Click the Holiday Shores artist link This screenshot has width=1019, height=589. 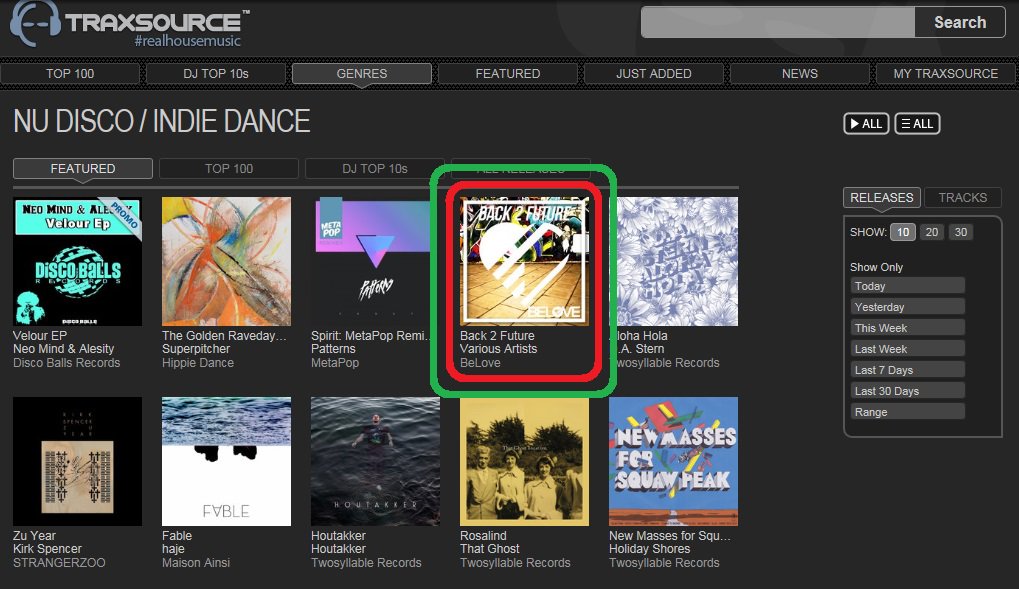(x=649, y=549)
